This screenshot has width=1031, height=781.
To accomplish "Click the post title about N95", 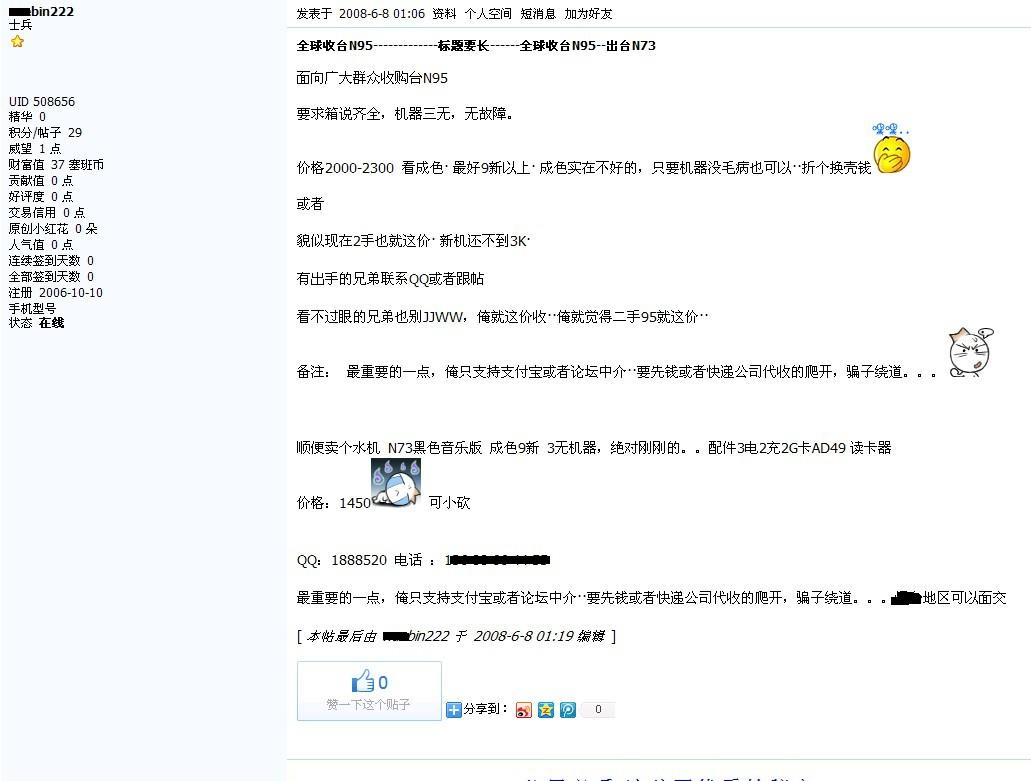I will coord(476,46).
